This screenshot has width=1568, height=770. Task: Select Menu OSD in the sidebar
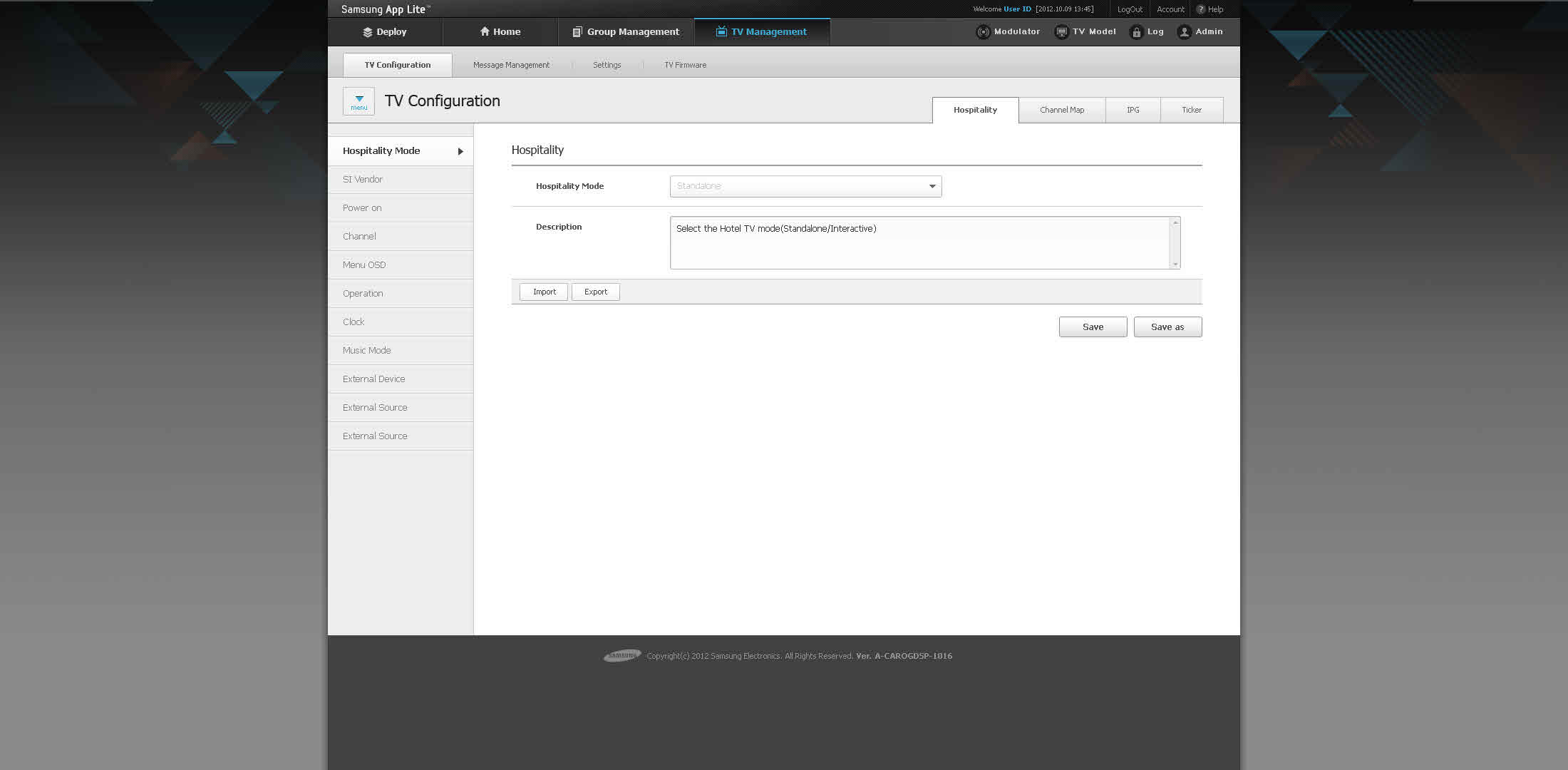(x=401, y=265)
